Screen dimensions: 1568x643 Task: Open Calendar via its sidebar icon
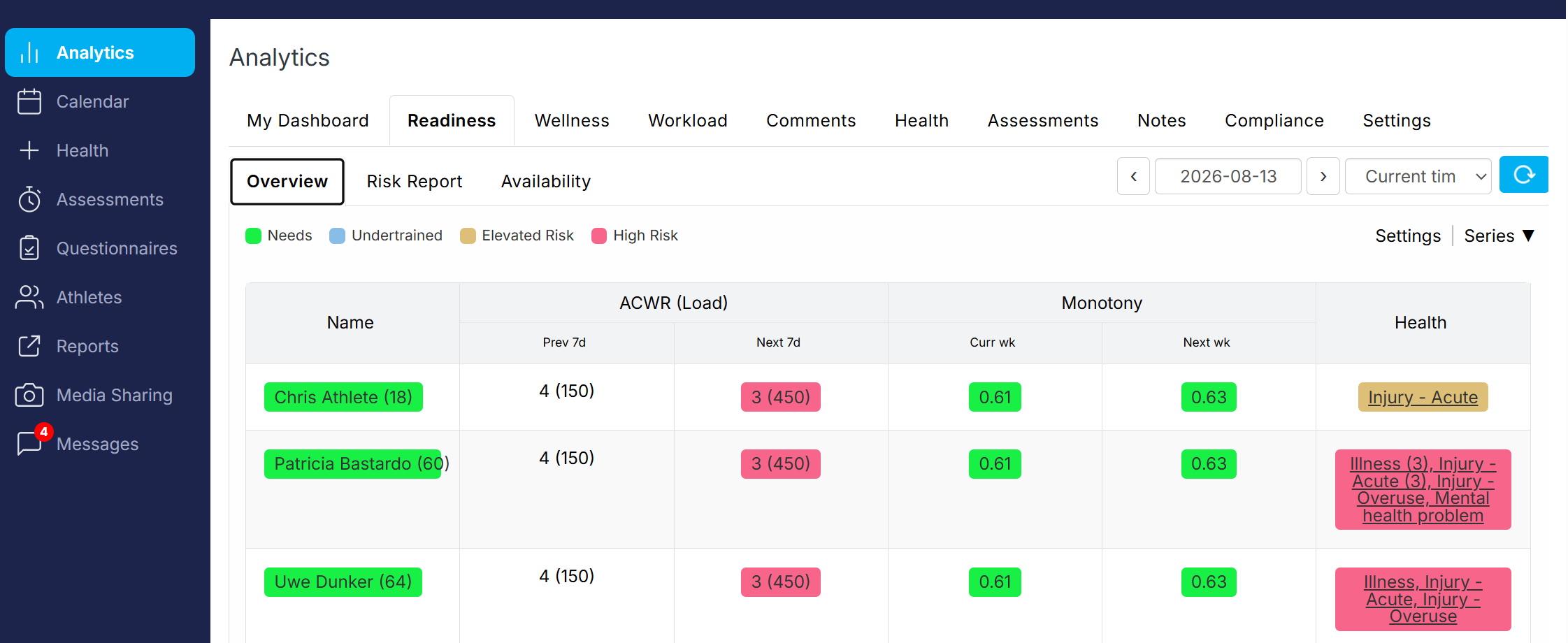pos(29,101)
